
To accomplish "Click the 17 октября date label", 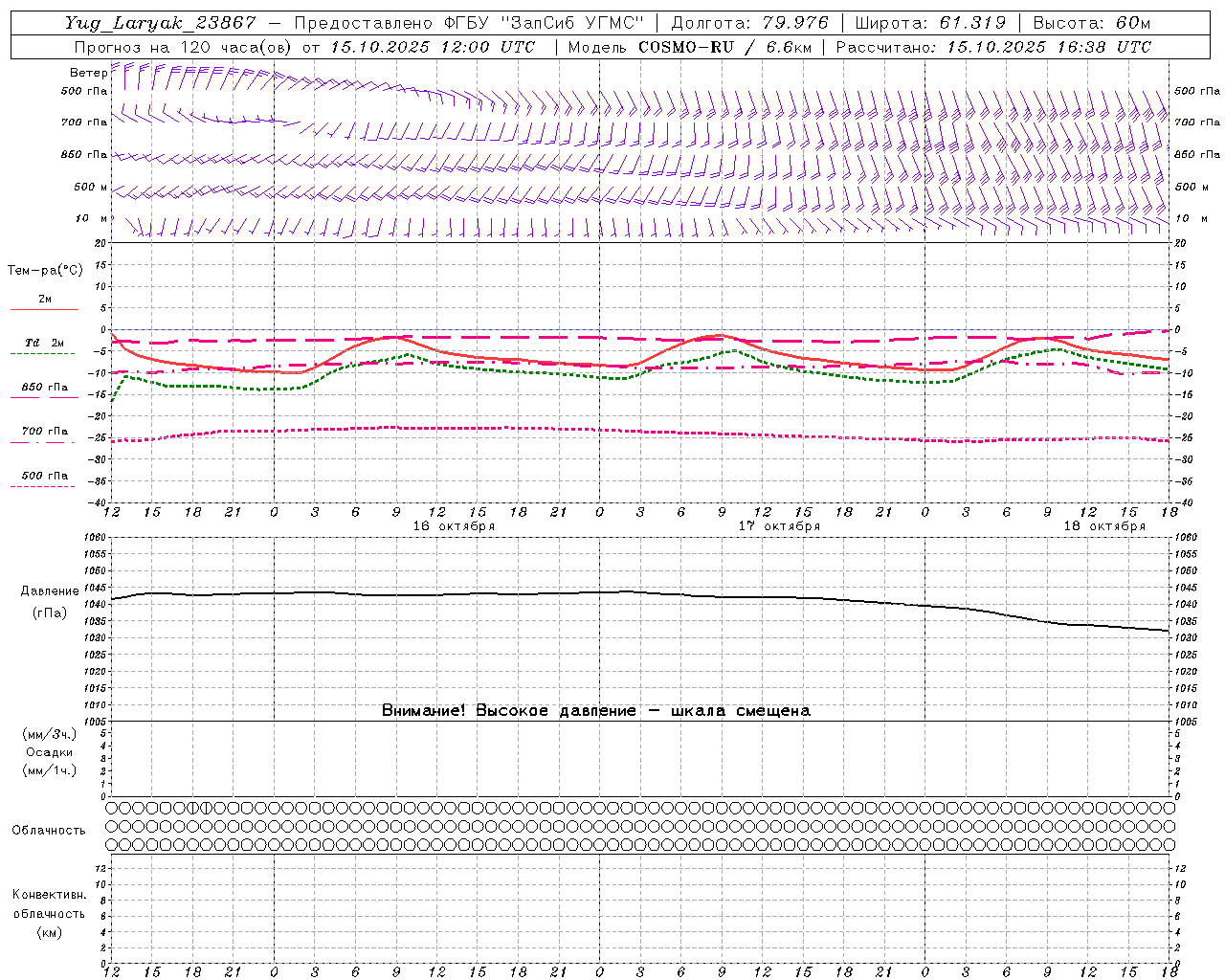I will (x=779, y=526).
